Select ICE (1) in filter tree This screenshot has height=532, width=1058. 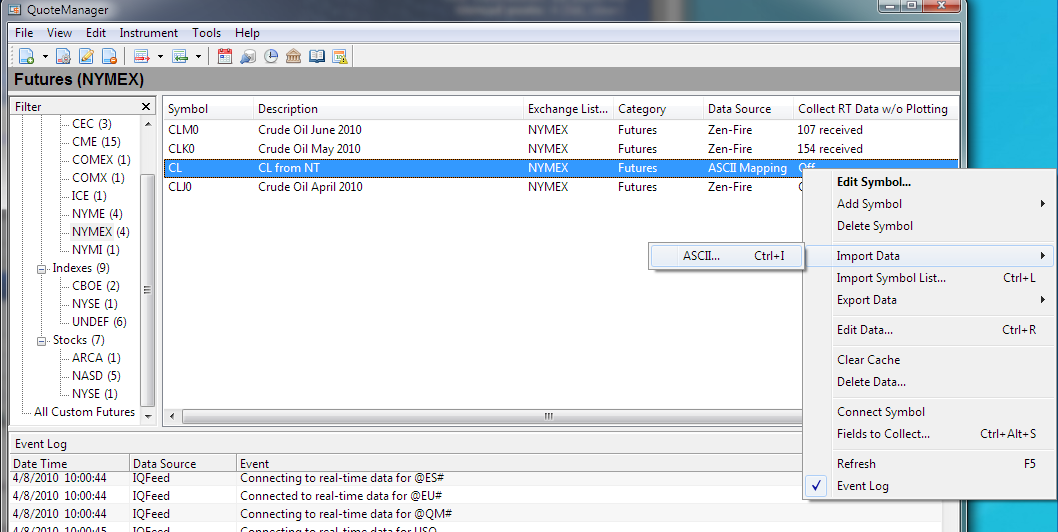[89, 196]
